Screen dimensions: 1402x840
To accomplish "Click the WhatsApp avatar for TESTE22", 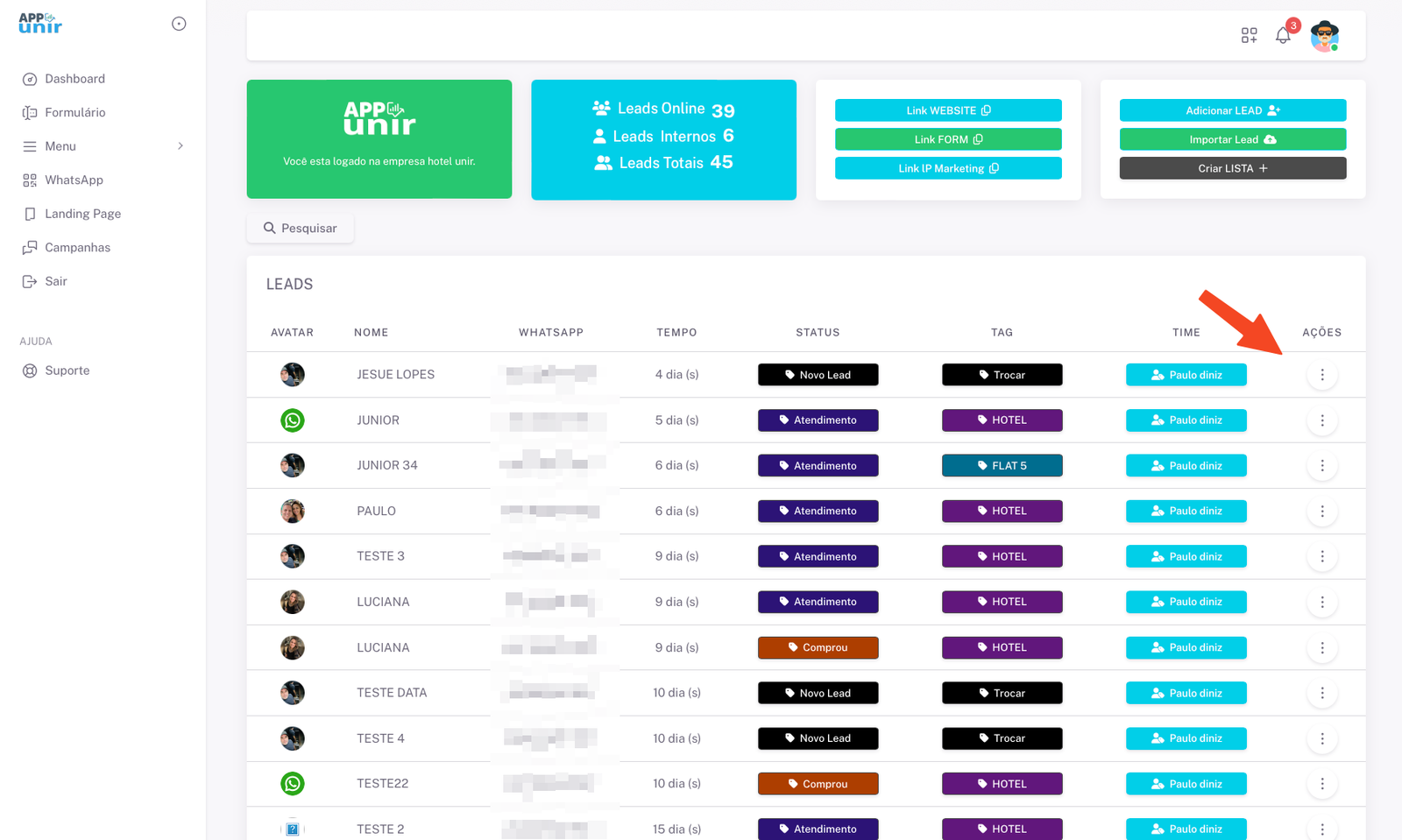I will pyautogui.click(x=293, y=784).
